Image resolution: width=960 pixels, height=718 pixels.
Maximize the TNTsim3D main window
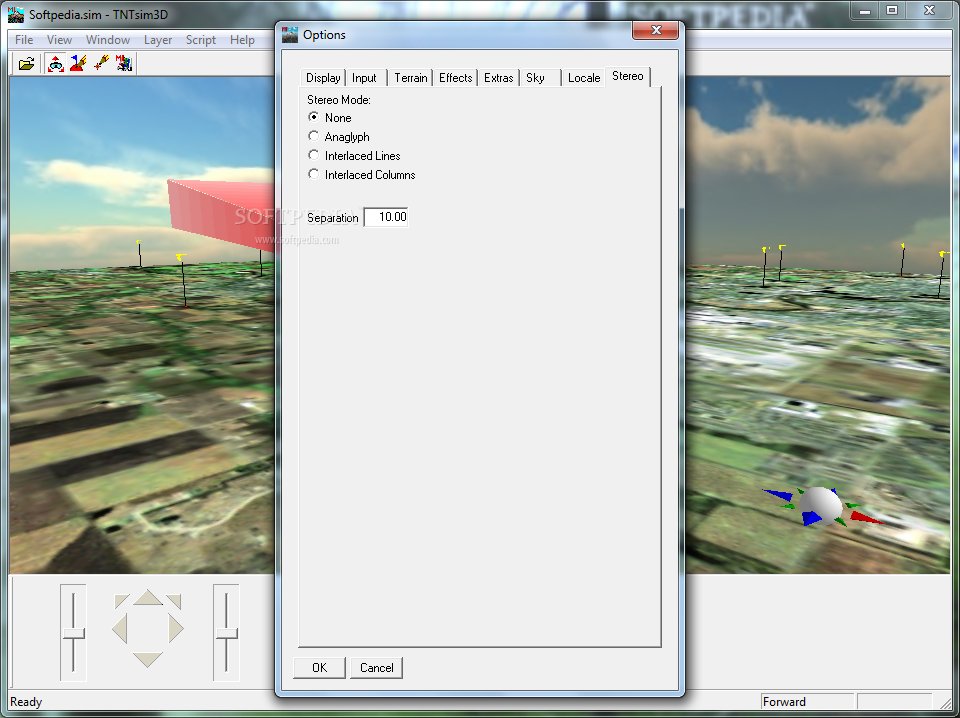tap(893, 10)
